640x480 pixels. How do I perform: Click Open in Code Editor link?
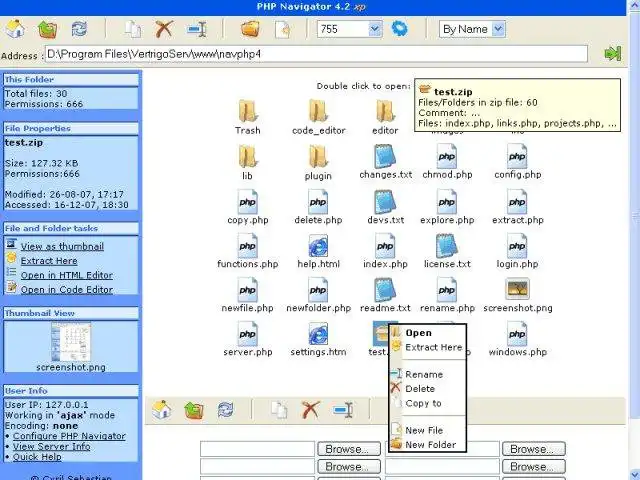point(67,289)
